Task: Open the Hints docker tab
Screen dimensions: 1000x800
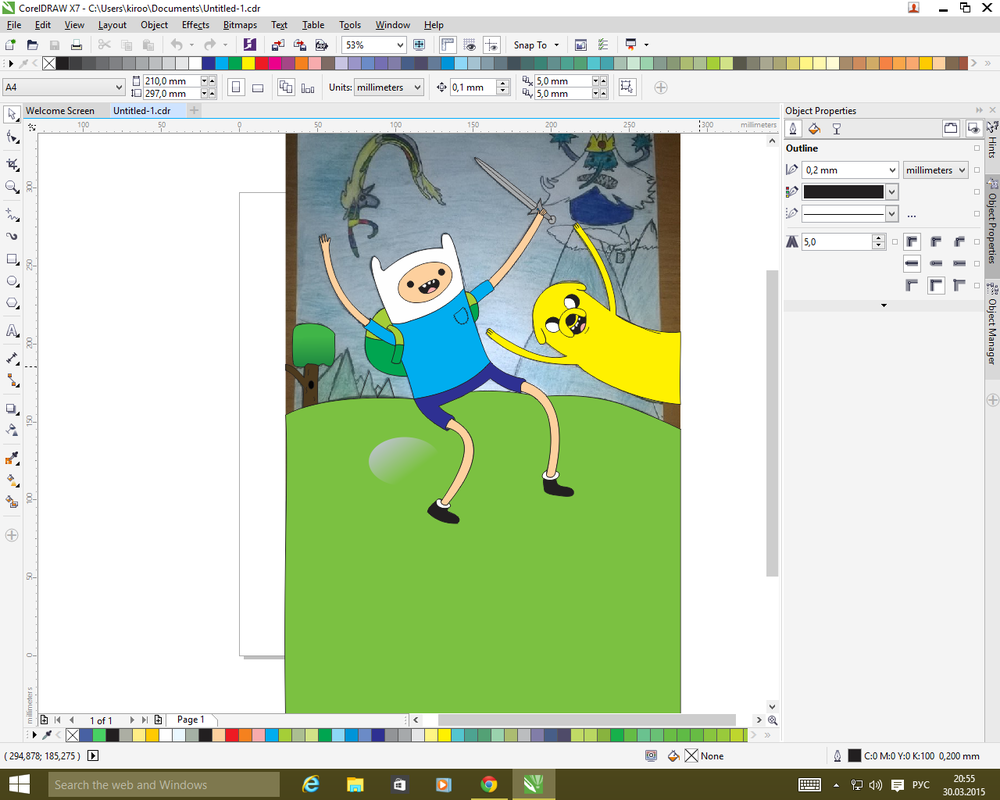Action: (x=992, y=140)
